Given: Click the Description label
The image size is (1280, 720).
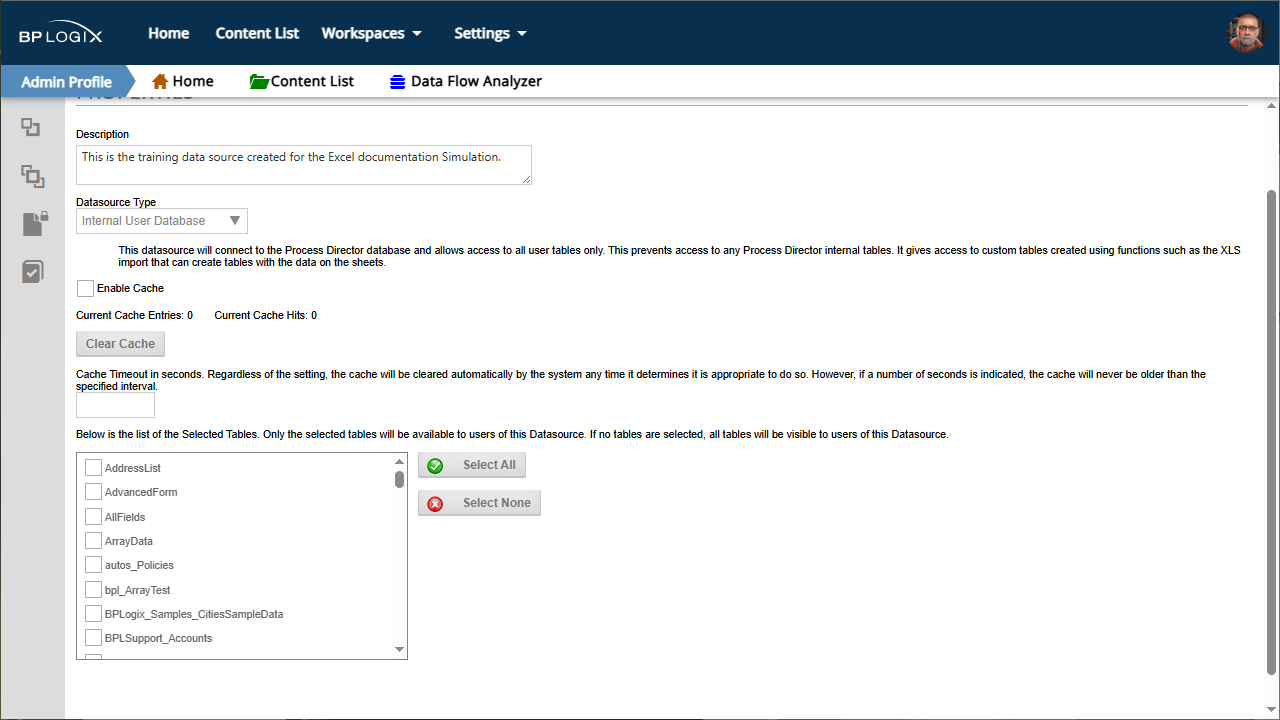Looking at the screenshot, I should [x=103, y=134].
